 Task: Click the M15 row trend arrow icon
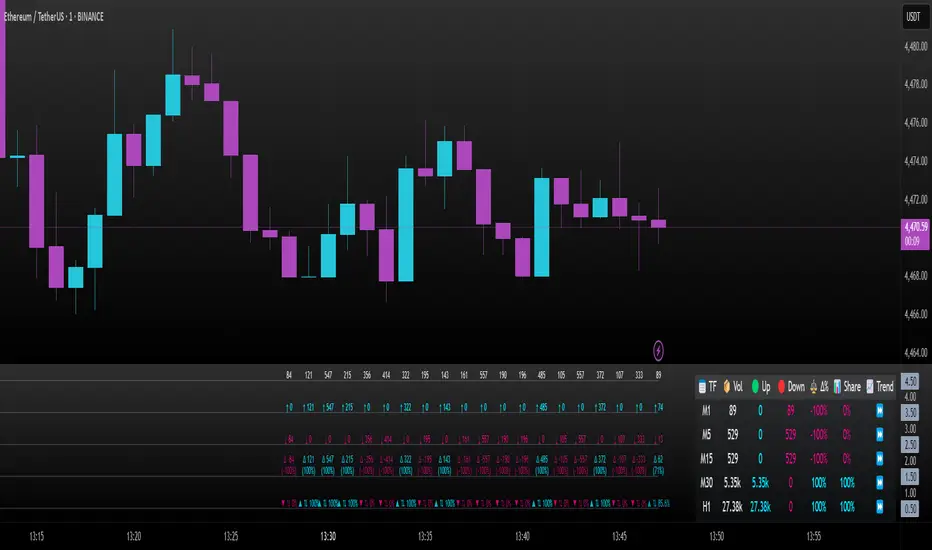click(880, 459)
